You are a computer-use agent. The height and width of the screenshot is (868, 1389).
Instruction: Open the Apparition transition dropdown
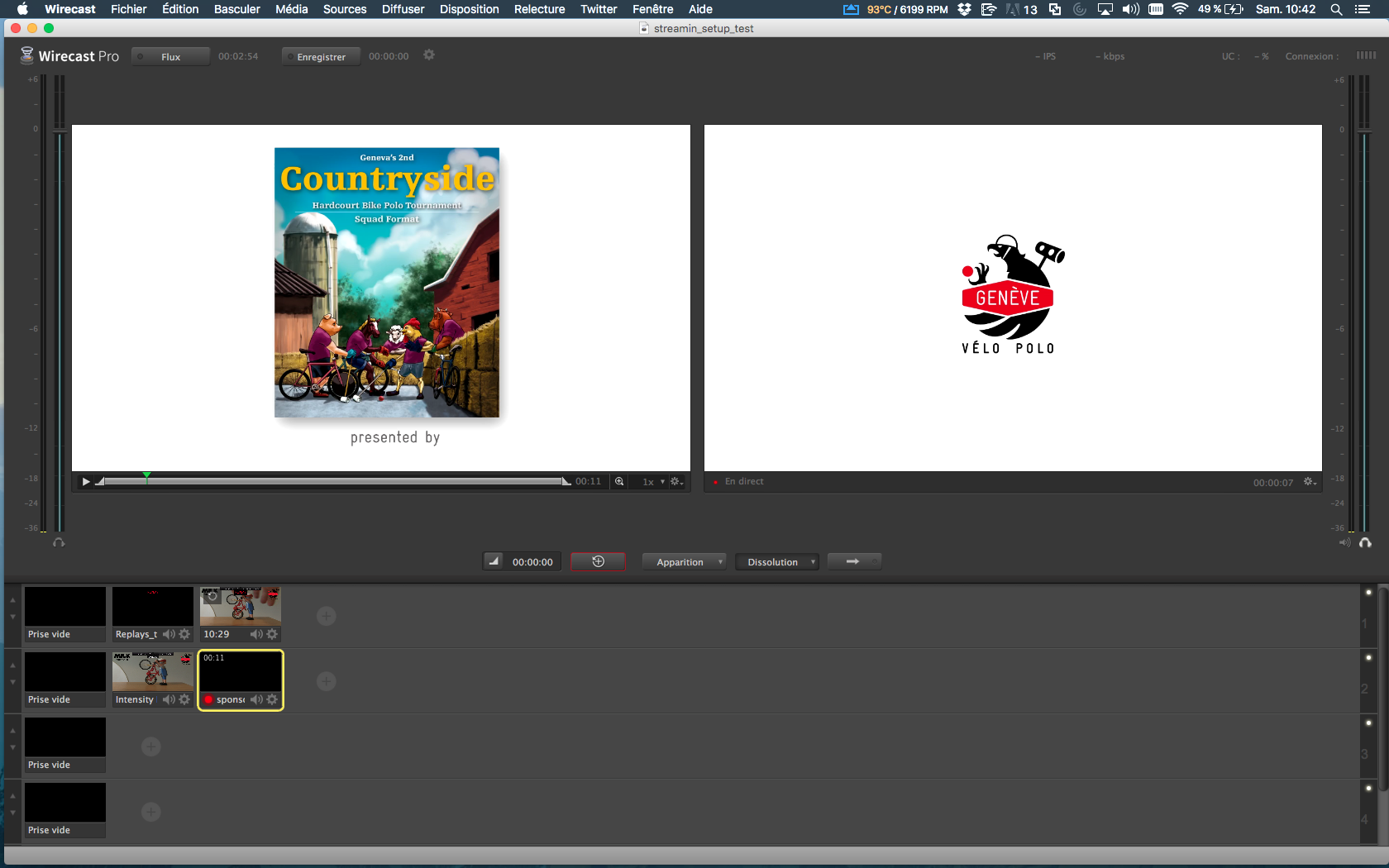(x=684, y=562)
